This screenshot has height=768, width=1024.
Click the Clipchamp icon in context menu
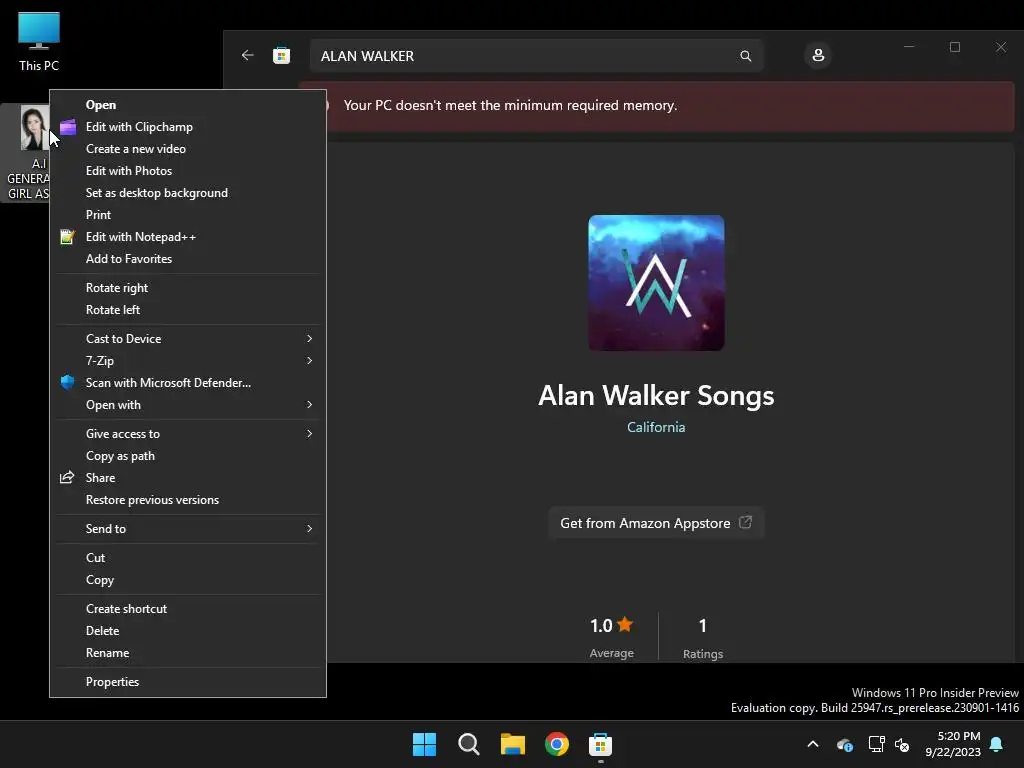pyautogui.click(x=68, y=127)
